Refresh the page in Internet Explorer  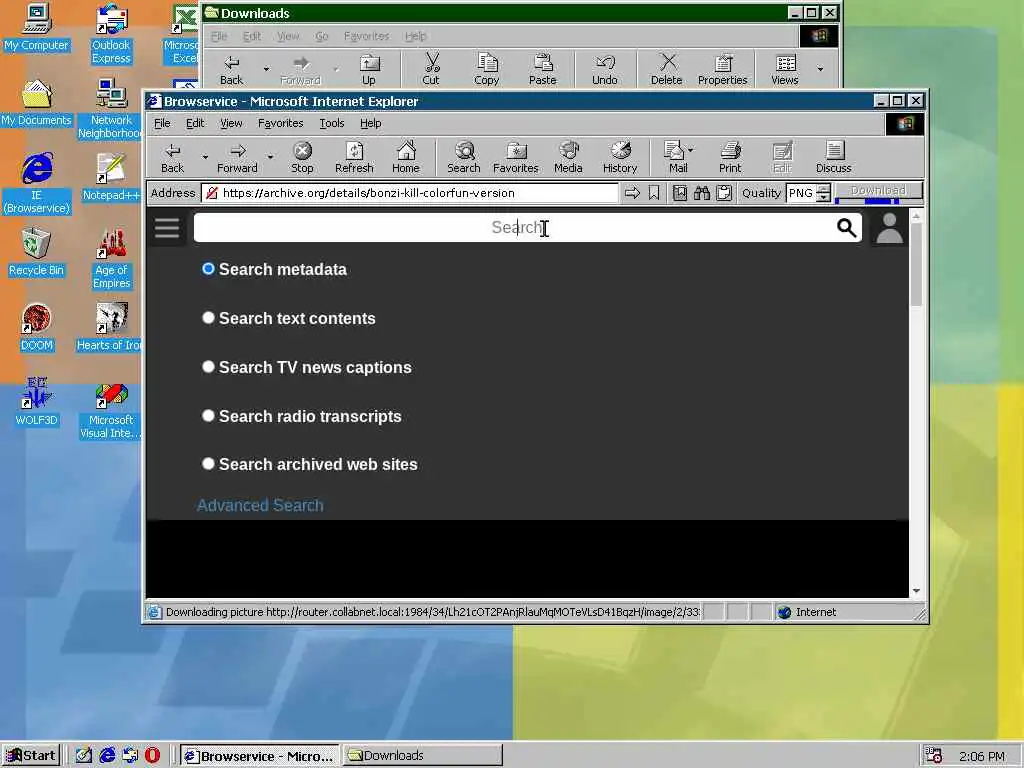click(x=354, y=157)
